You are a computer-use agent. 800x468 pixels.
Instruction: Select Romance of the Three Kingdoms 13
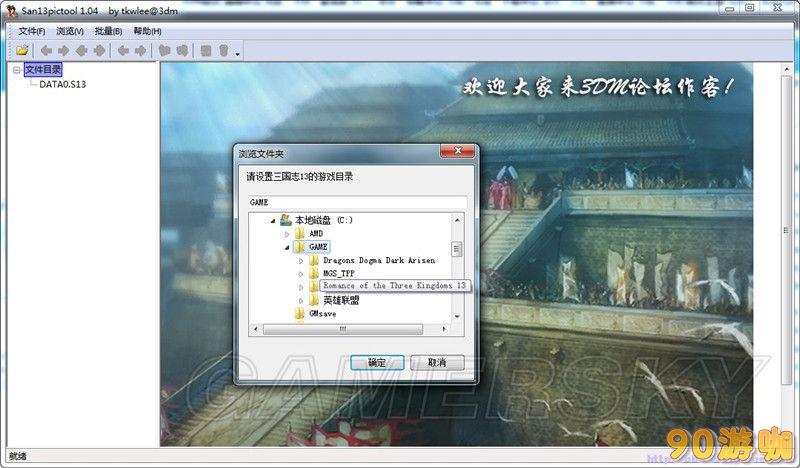(394, 286)
